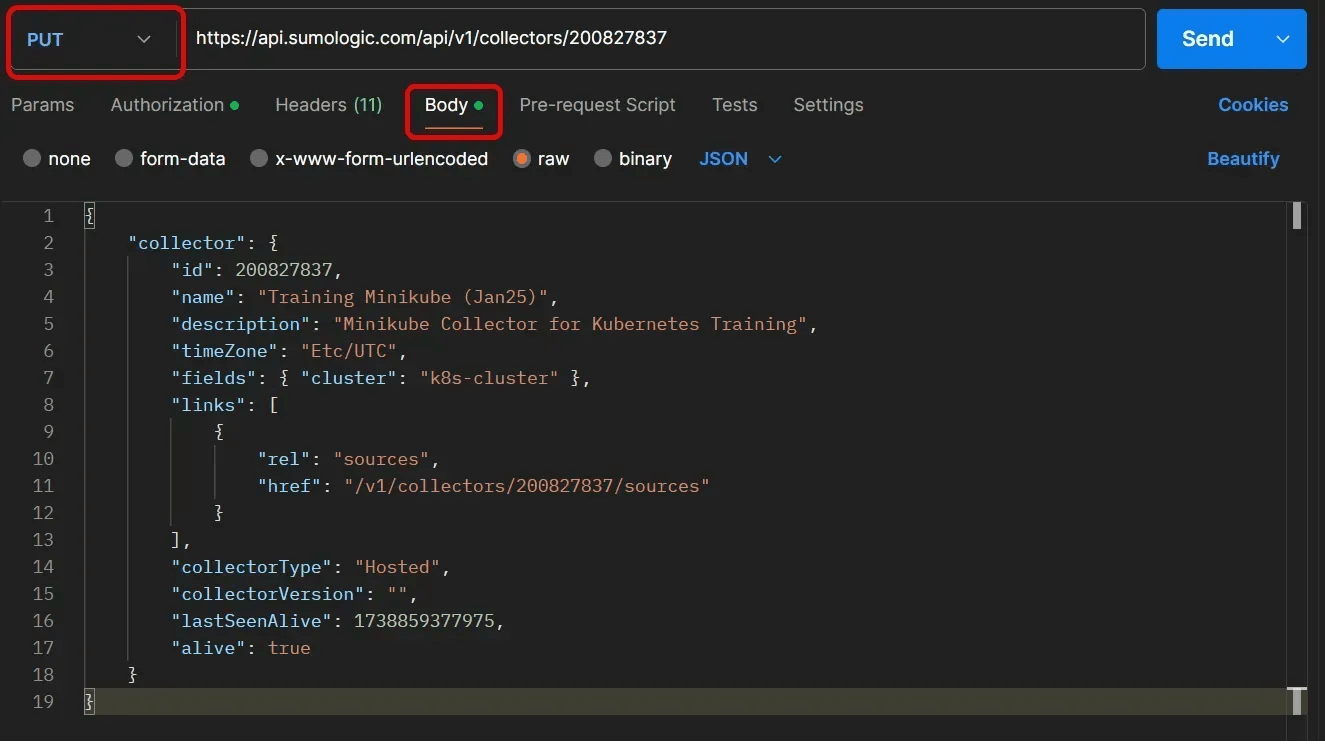Expand the JSON format dropdown

[x=740, y=159]
